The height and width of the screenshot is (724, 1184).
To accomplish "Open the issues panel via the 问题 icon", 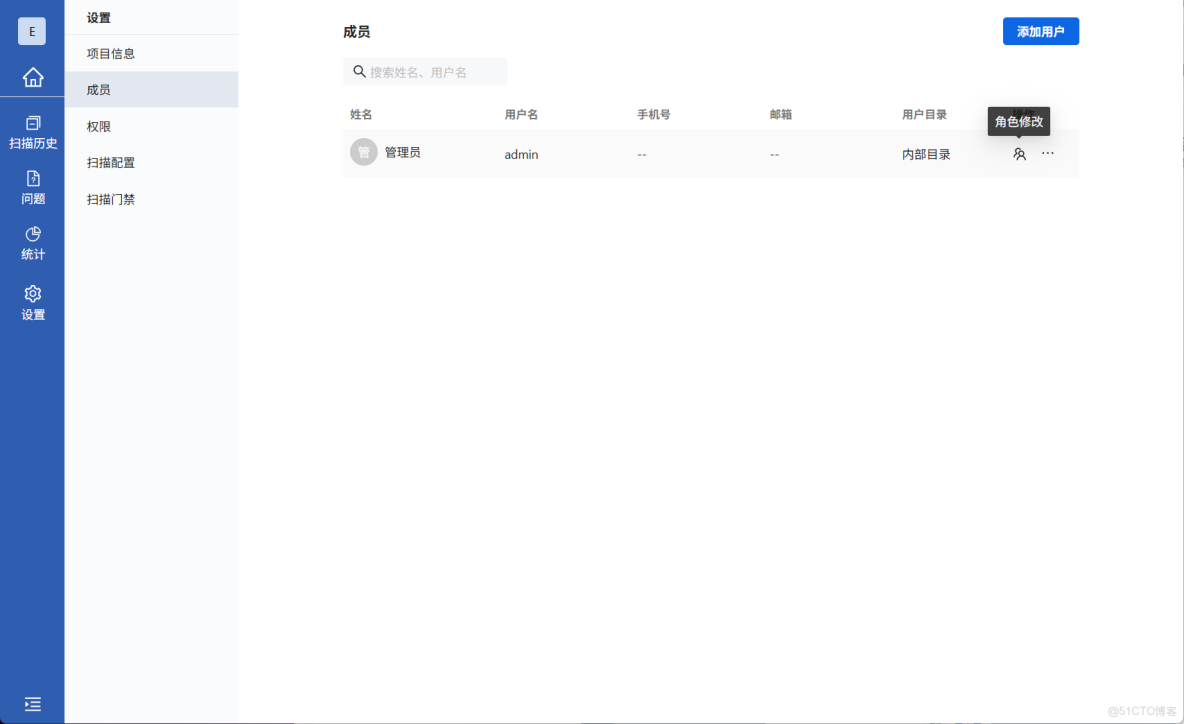I will point(33,188).
